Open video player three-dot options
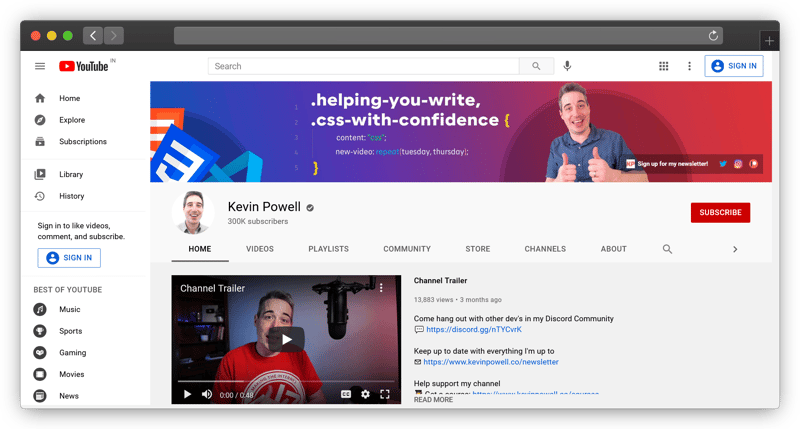 tap(381, 288)
